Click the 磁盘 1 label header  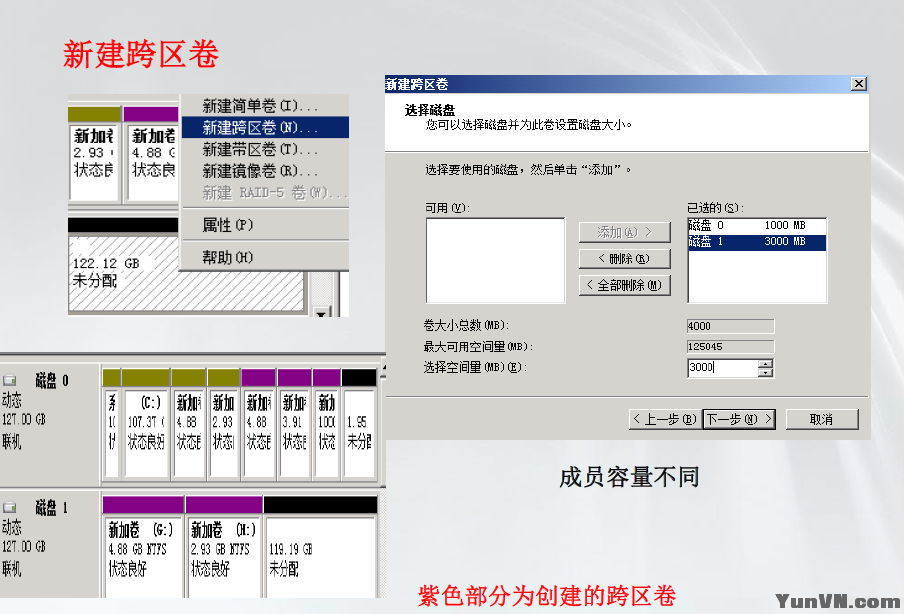pos(52,507)
